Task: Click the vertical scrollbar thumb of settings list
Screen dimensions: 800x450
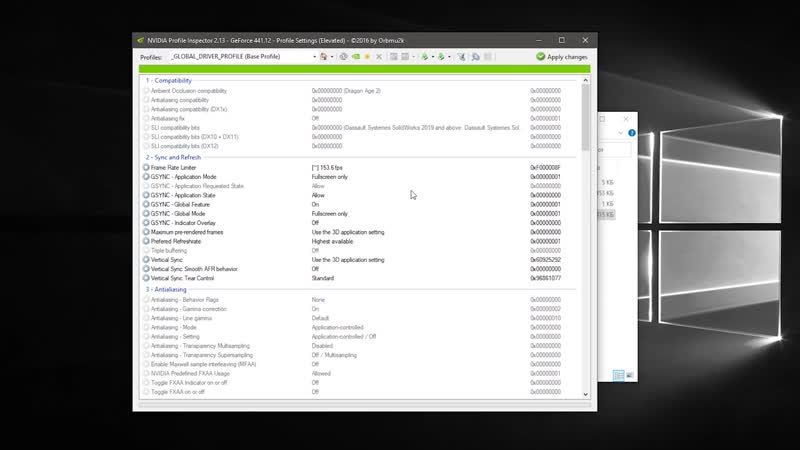Action: pyautogui.click(x=585, y=117)
